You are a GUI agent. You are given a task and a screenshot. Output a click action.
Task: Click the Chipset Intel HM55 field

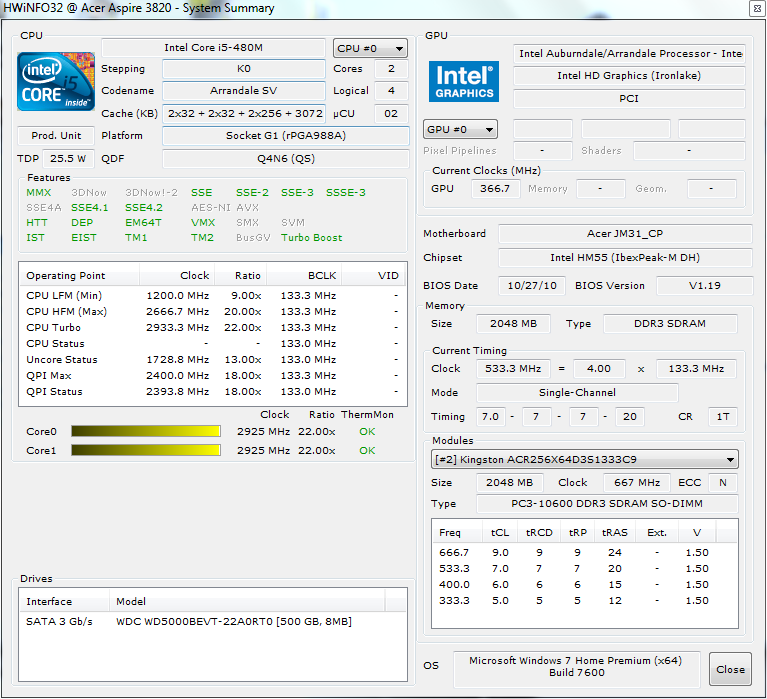click(625, 257)
